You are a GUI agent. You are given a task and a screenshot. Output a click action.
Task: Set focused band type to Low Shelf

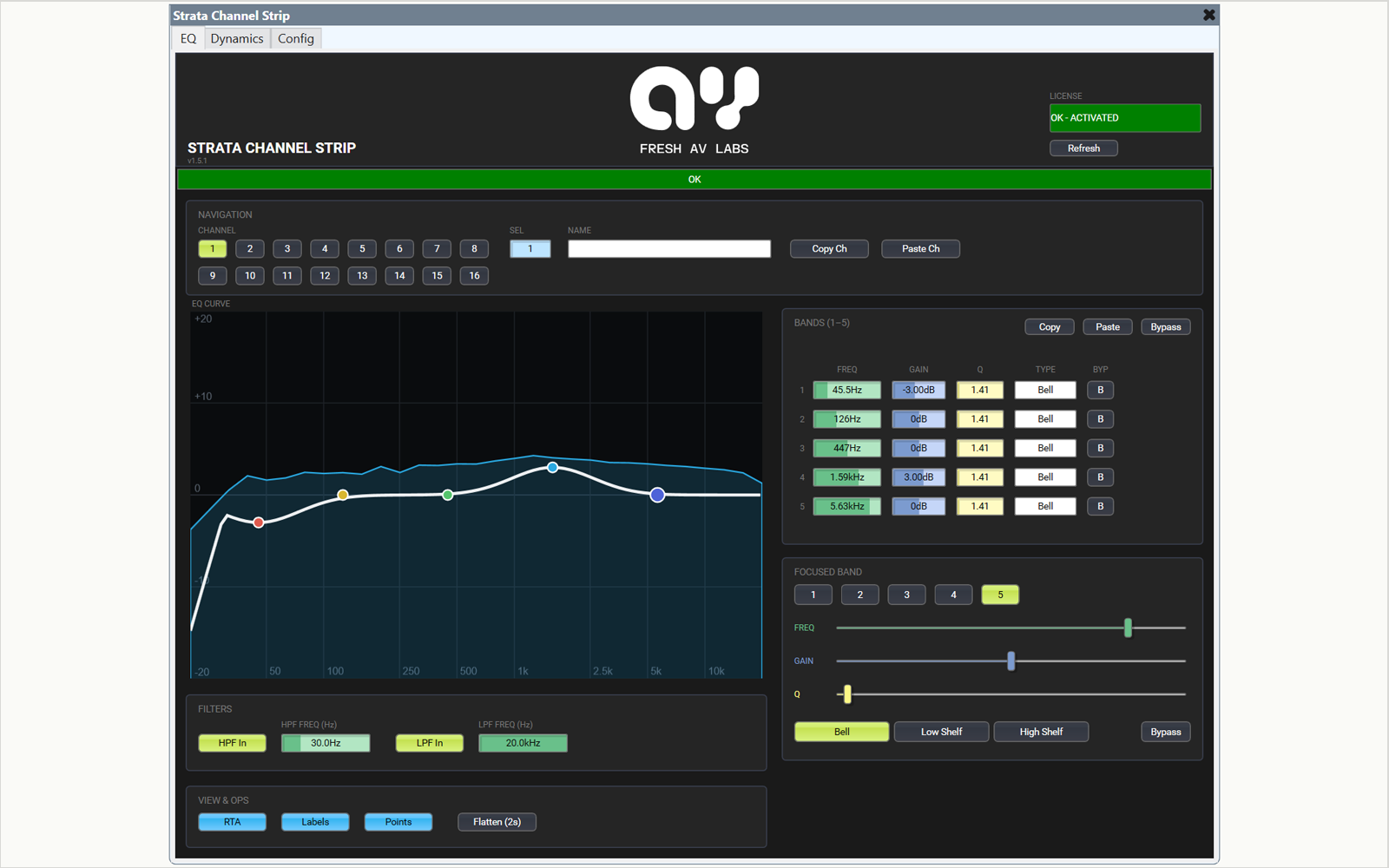click(941, 732)
